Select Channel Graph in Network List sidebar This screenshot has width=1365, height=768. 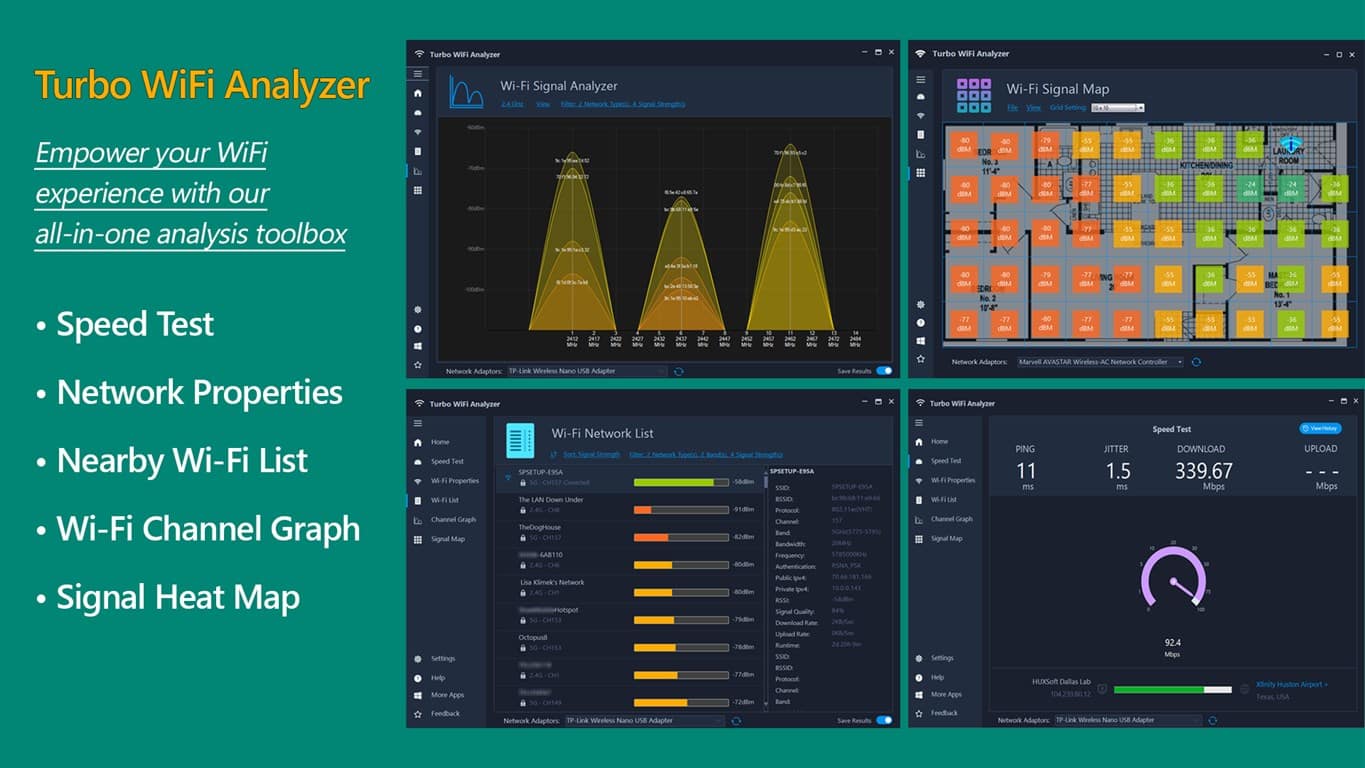453,520
